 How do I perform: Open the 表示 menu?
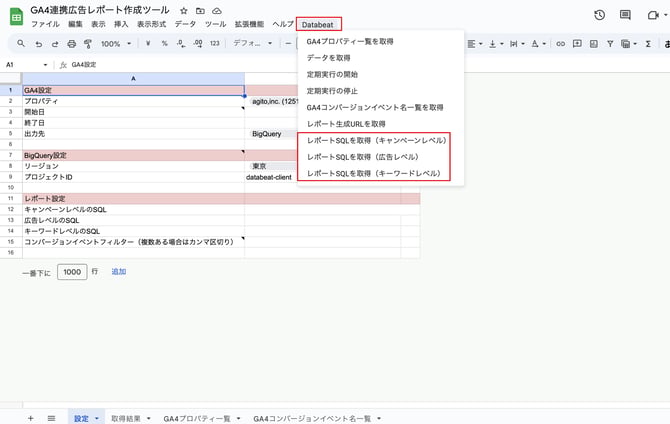pos(98,24)
